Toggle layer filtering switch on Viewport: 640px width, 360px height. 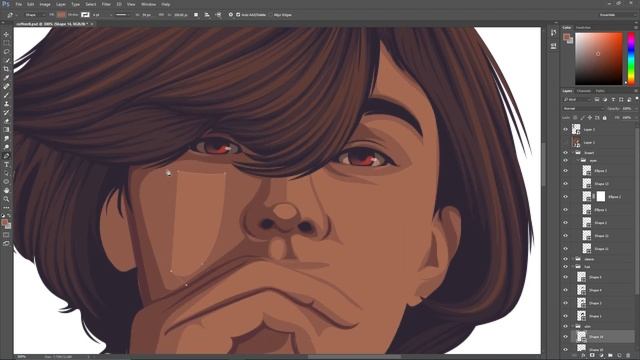637,99
